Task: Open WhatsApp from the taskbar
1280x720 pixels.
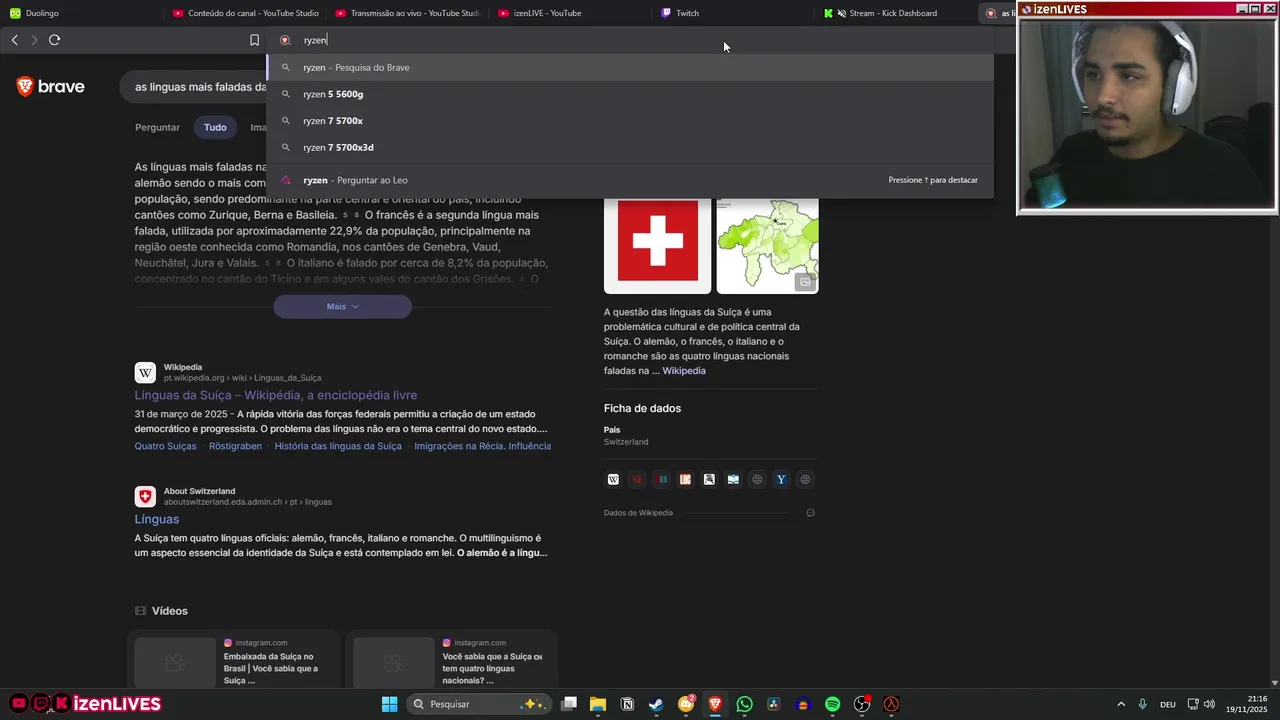Action: tap(744, 704)
